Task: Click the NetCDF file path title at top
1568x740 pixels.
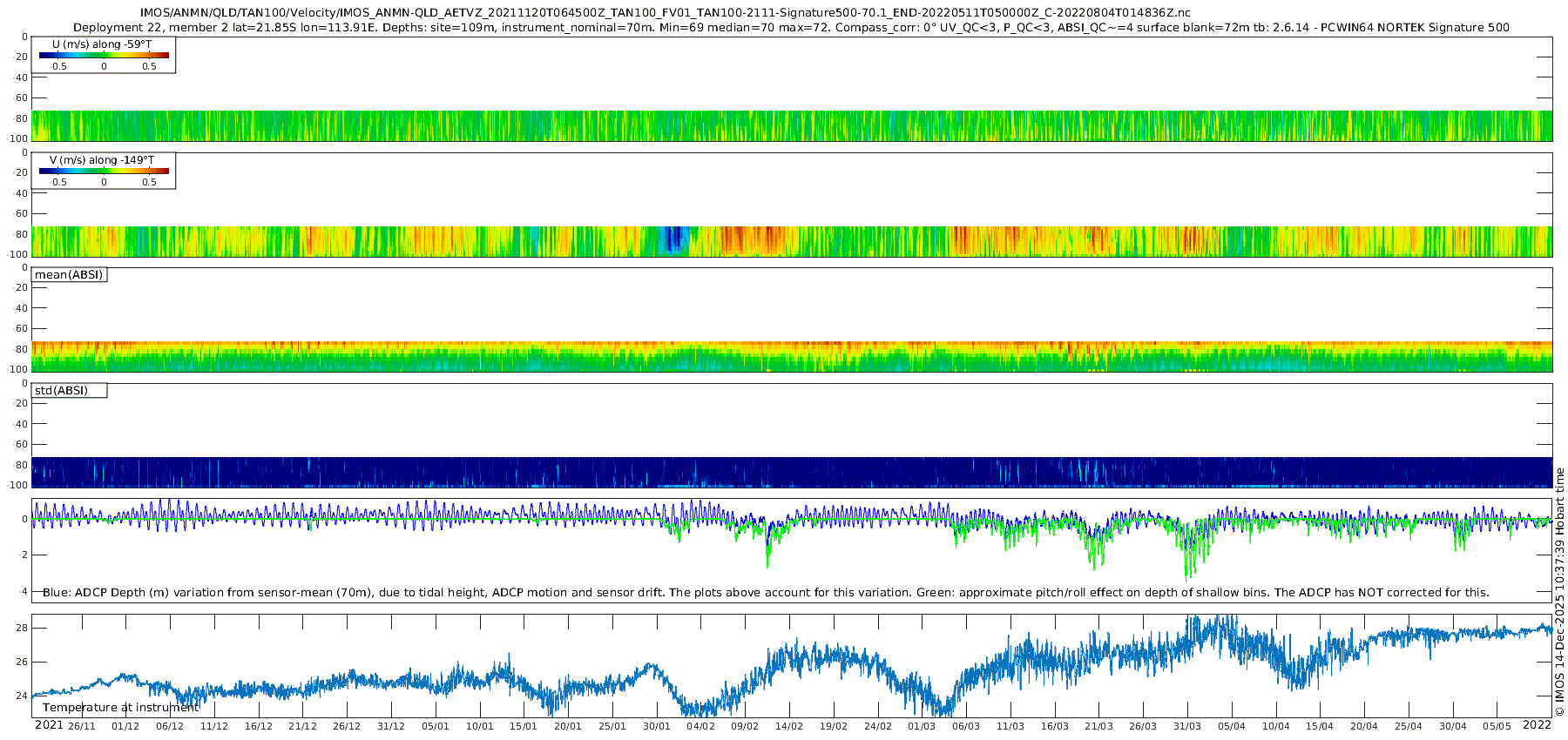Action: pyautogui.click(x=665, y=13)
